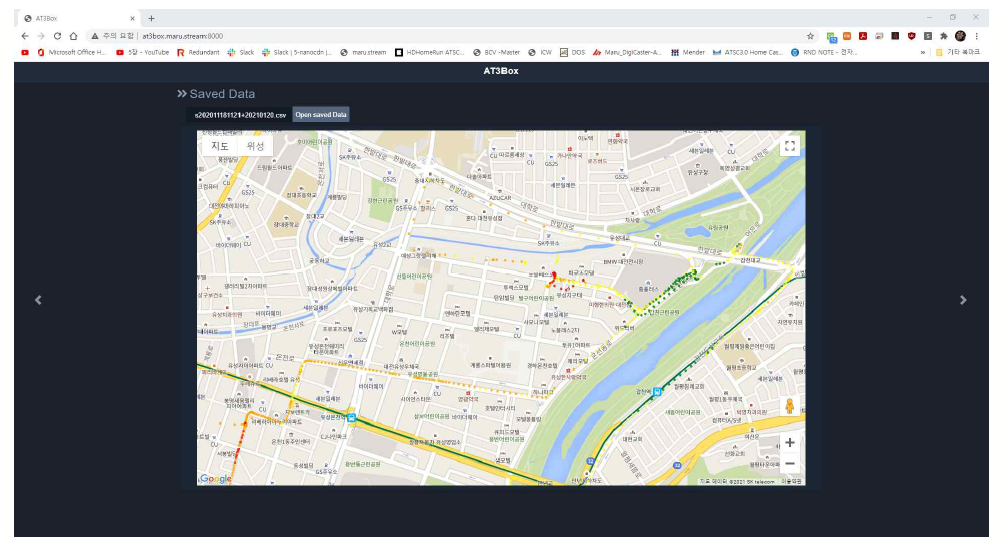1004x542 pixels.
Task: Click the Google logo on the map
Action: click(216, 479)
